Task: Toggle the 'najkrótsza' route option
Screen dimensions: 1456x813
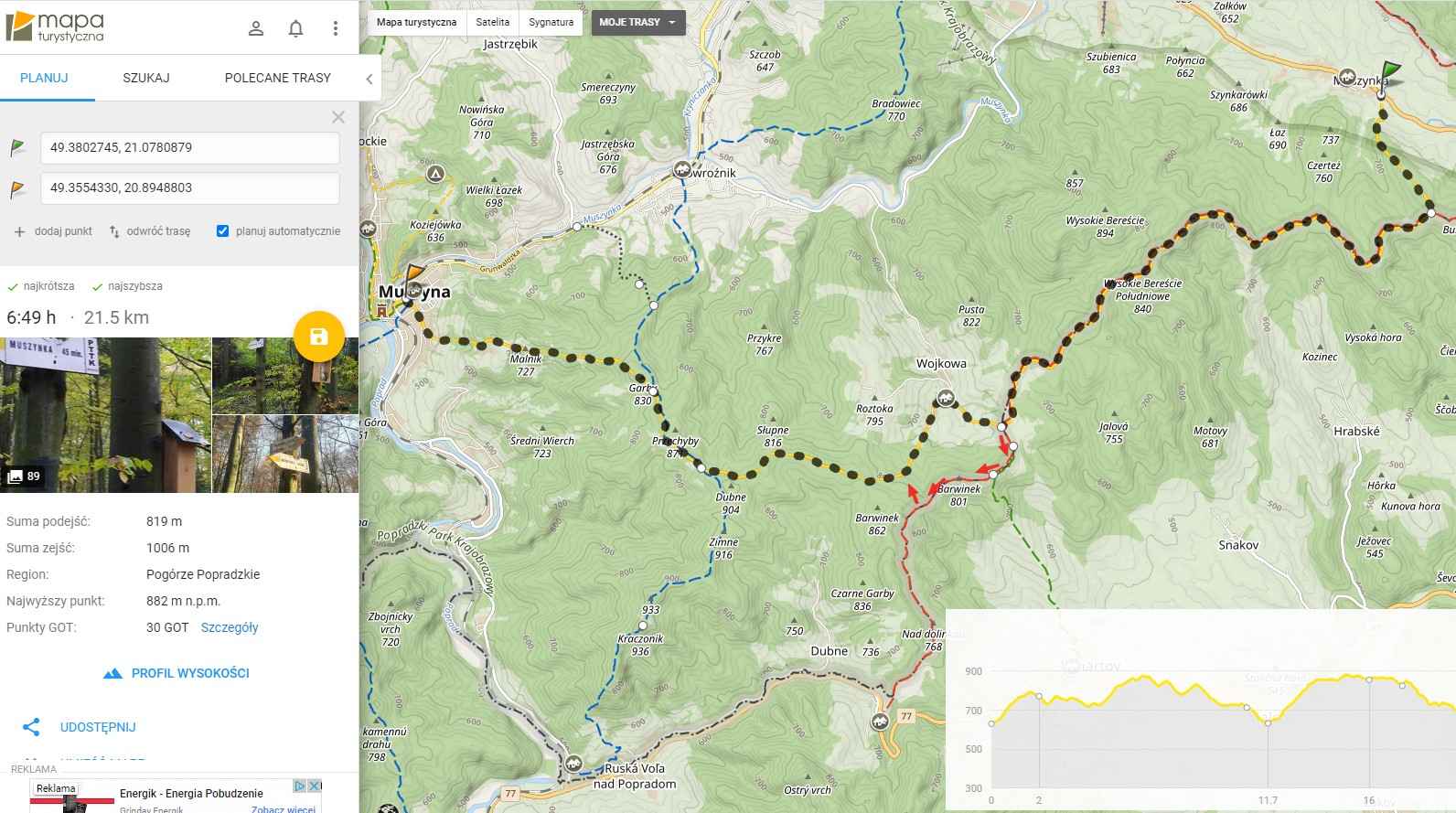Action: pos(41,286)
